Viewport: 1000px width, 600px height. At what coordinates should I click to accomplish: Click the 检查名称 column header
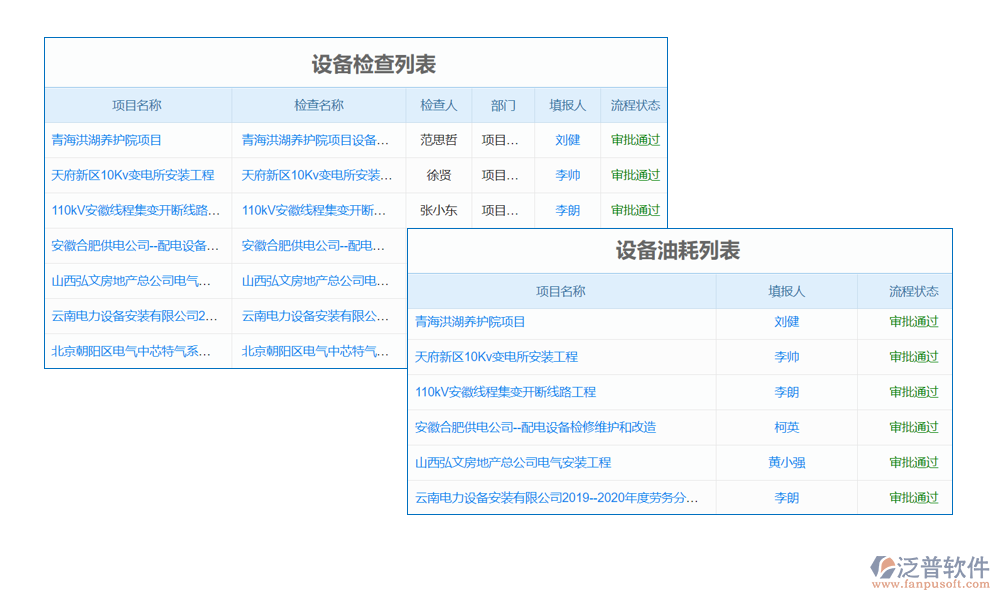(318, 105)
